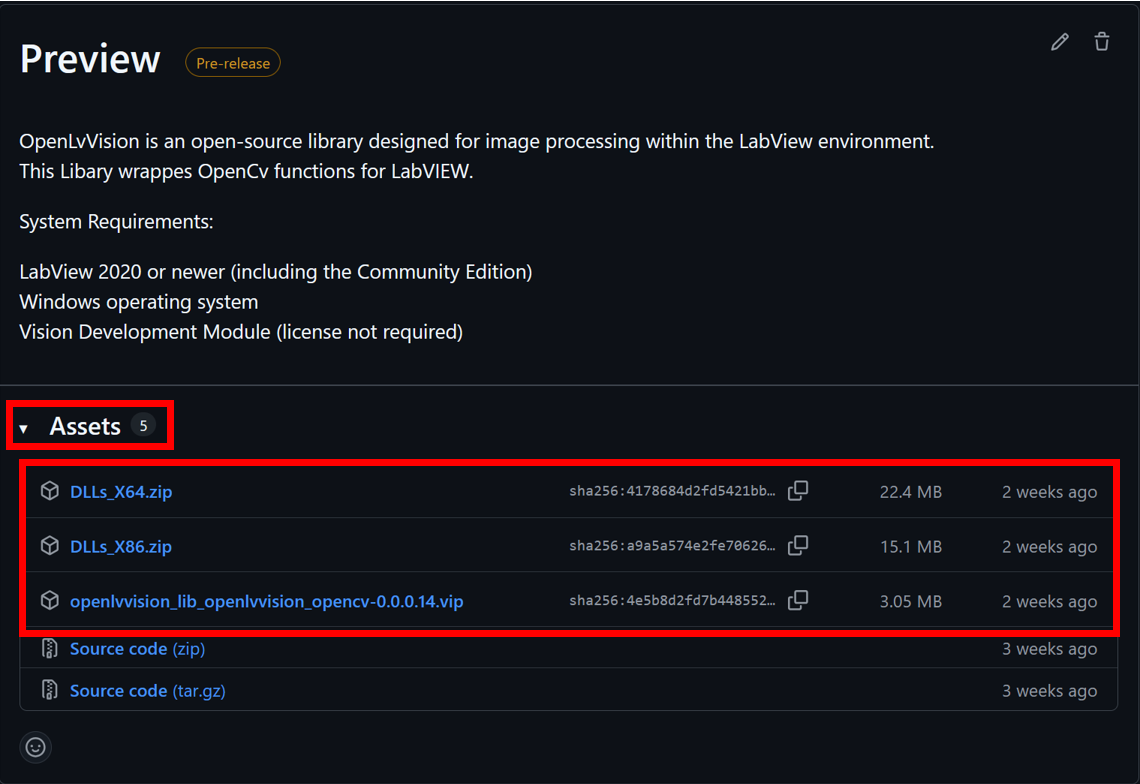1140x784 pixels.
Task: Click the Assets count badge showing 5
Action: tap(143, 426)
